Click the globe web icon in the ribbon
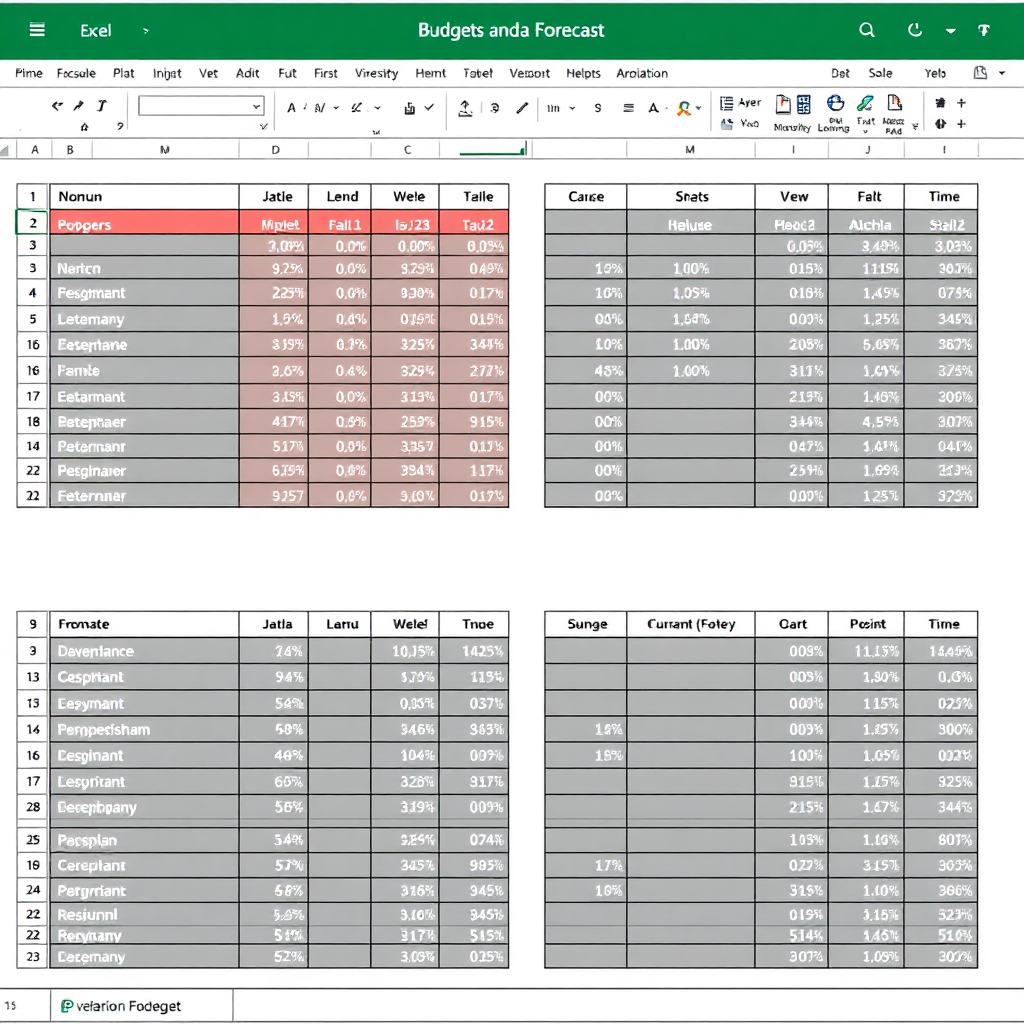The image size is (1024, 1024). 834,102
